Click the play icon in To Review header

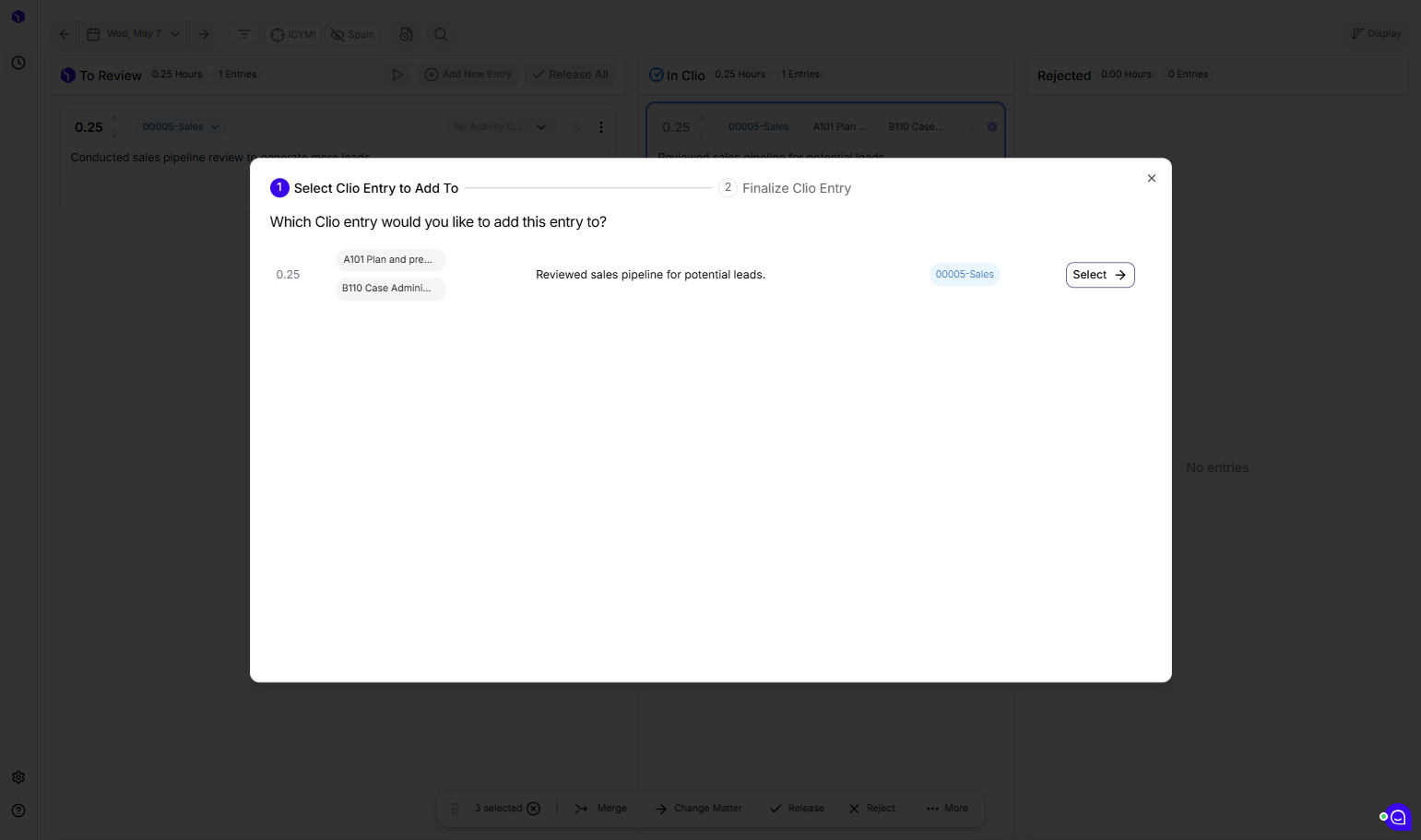[x=397, y=75]
